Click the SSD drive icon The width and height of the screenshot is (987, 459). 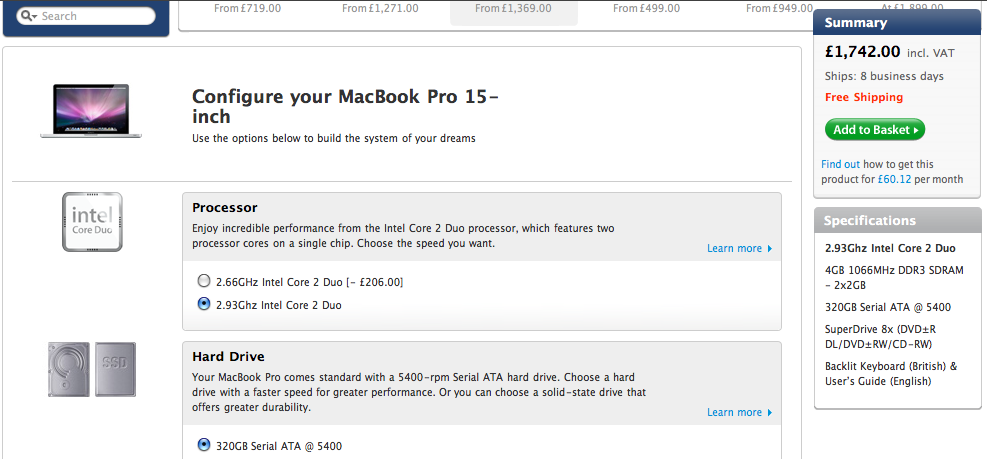115,369
